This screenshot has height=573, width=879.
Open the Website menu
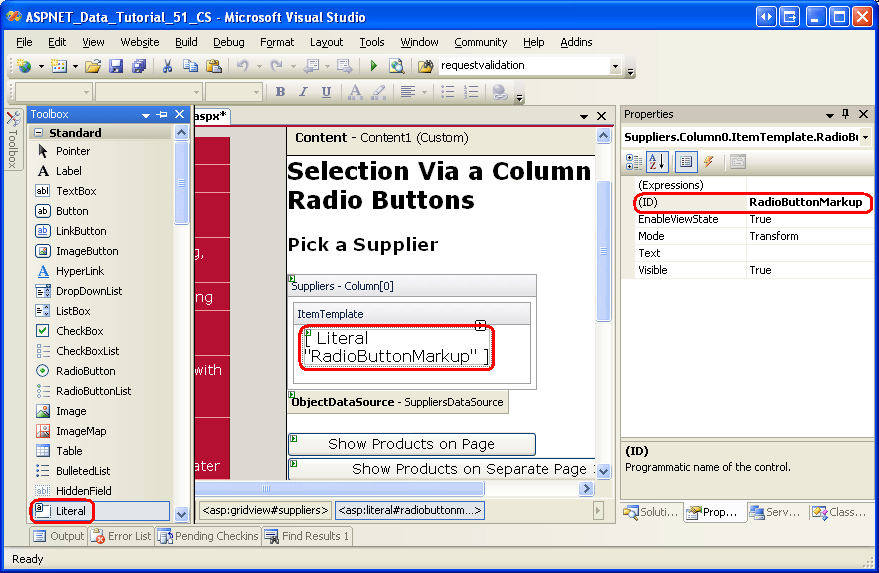pos(140,42)
